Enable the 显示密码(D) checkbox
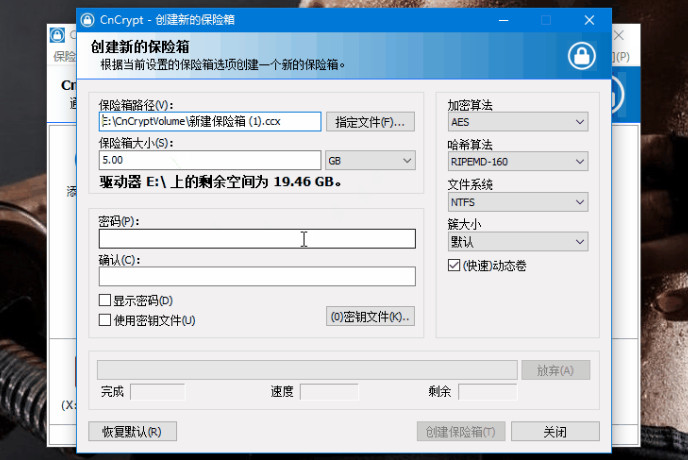This screenshot has width=688, height=460. click(104, 300)
